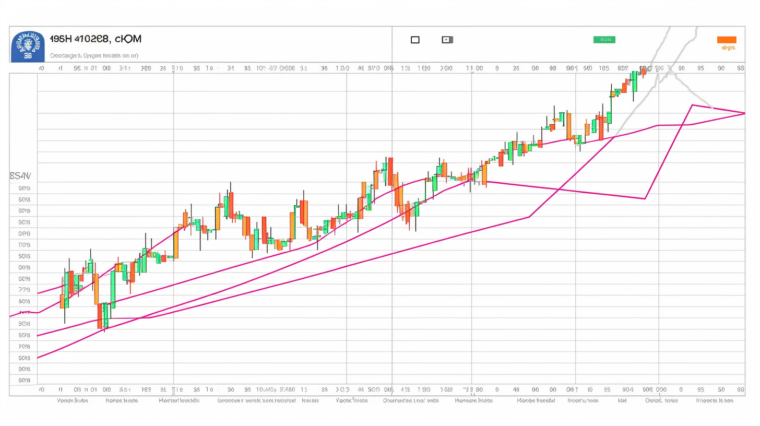Screen dimensions: 760x426
Task: Select the peak point of the pink line at right
Action: (x=691, y=104)
